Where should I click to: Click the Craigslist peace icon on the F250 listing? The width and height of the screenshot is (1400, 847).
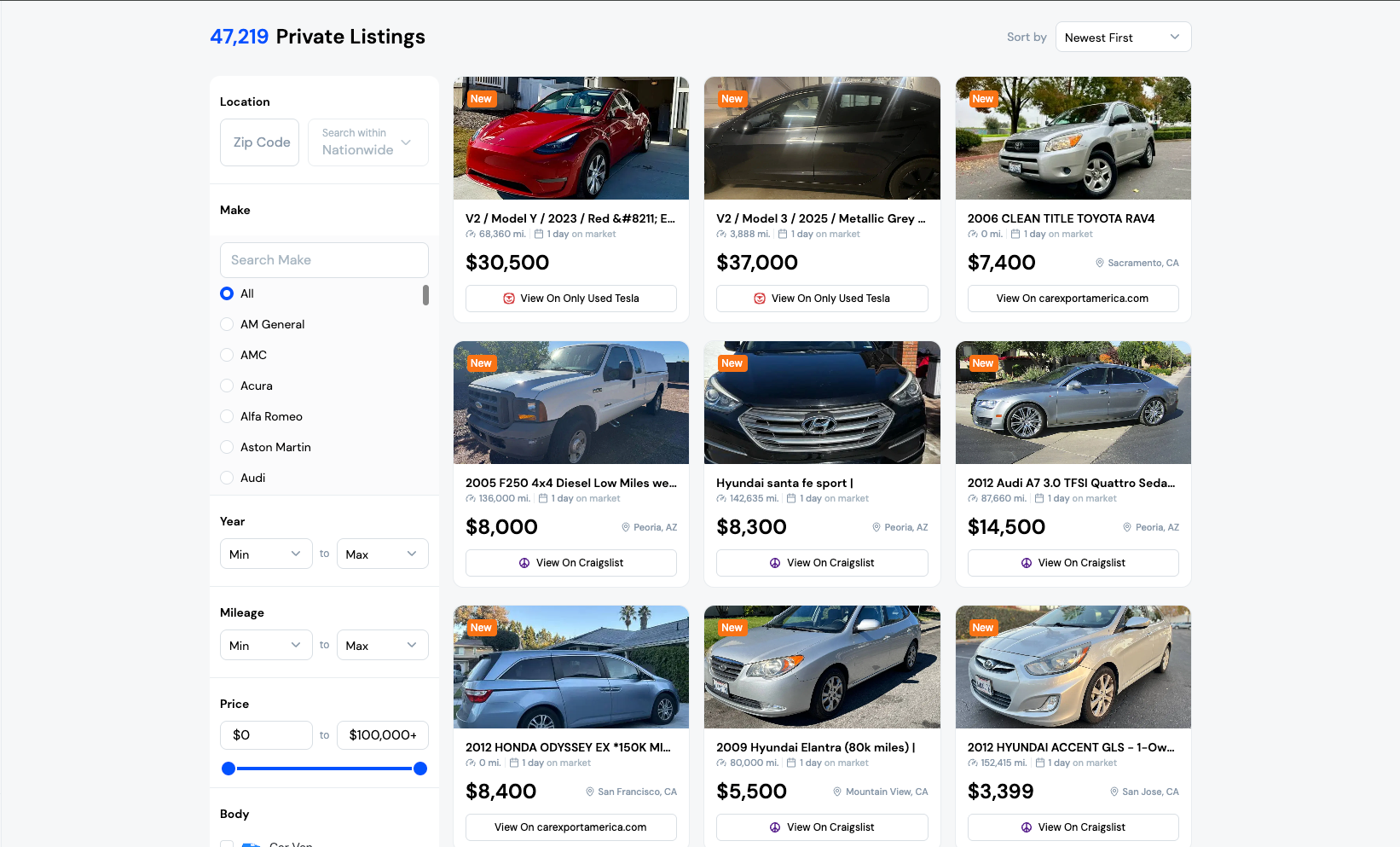tap(524, 563)
